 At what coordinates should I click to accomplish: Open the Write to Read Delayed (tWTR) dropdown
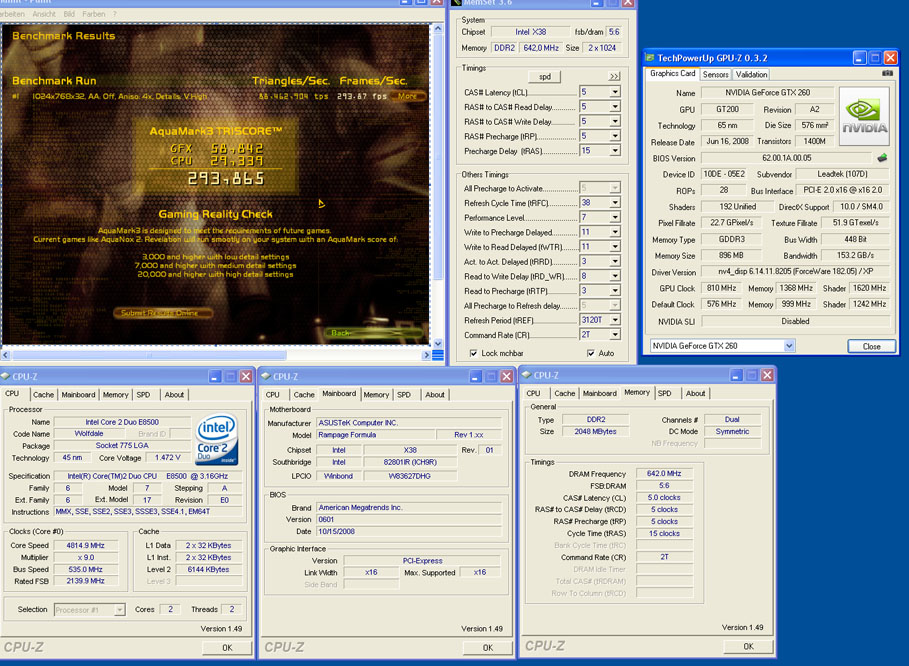615,247
